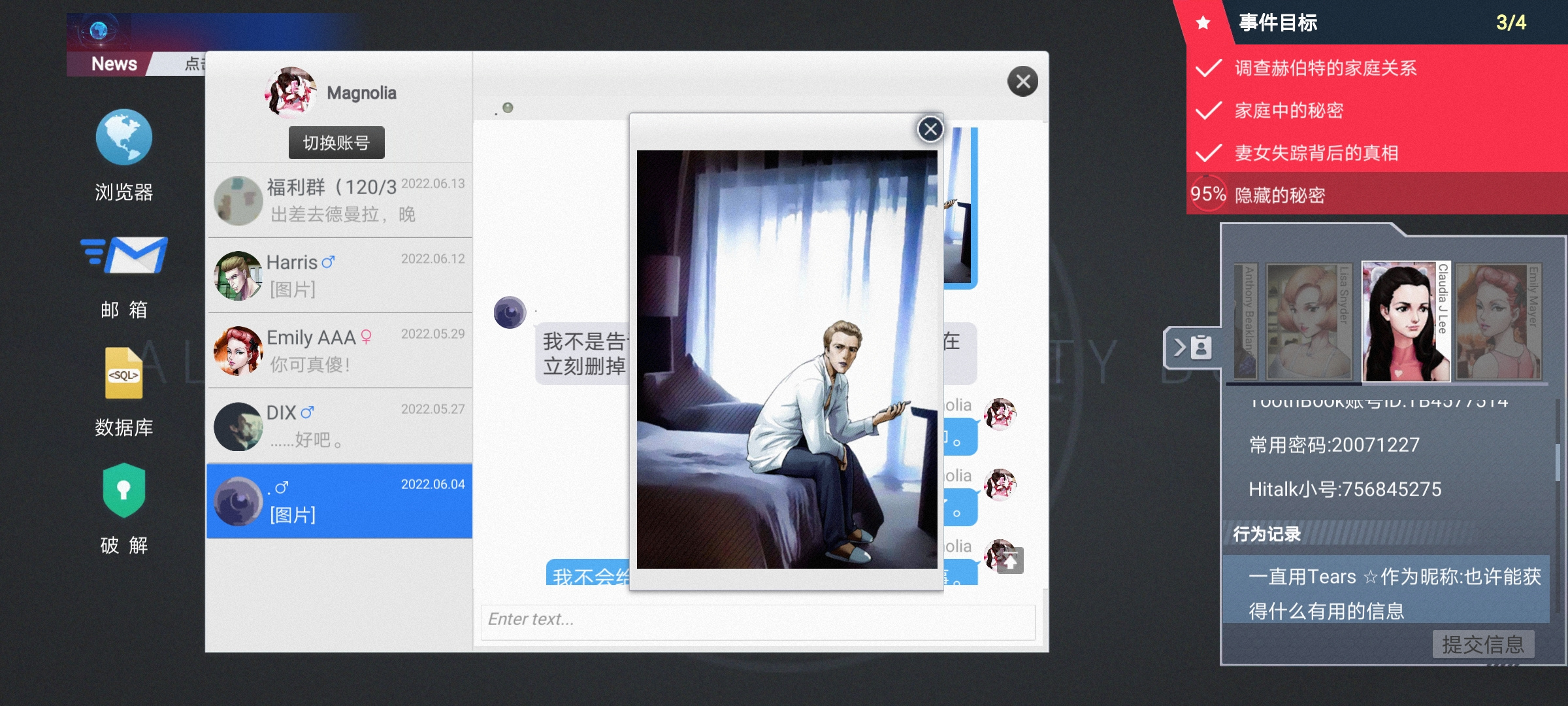Open the Harris conversation

point(339,275)
